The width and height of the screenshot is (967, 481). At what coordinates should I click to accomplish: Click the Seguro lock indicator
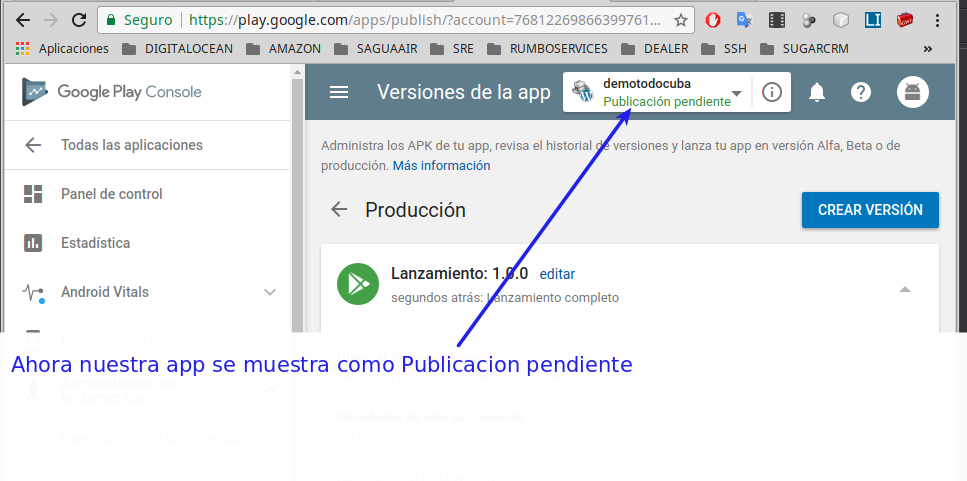click(x=139, y=20)
